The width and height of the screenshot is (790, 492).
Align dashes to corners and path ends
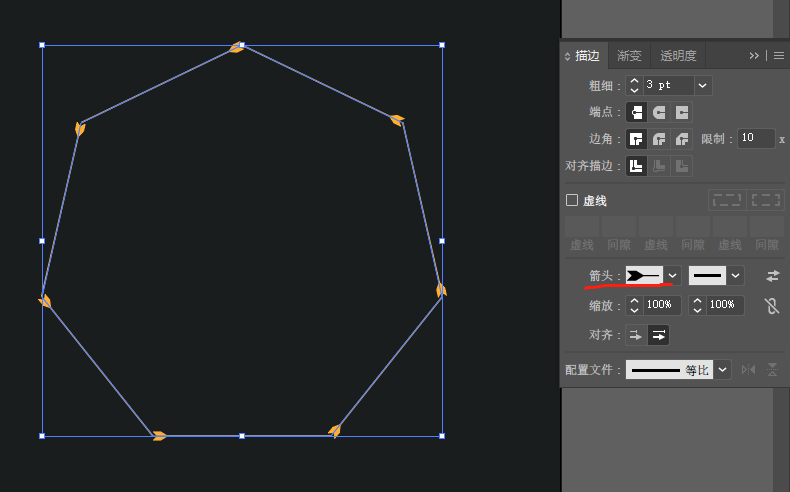(766, 200)
